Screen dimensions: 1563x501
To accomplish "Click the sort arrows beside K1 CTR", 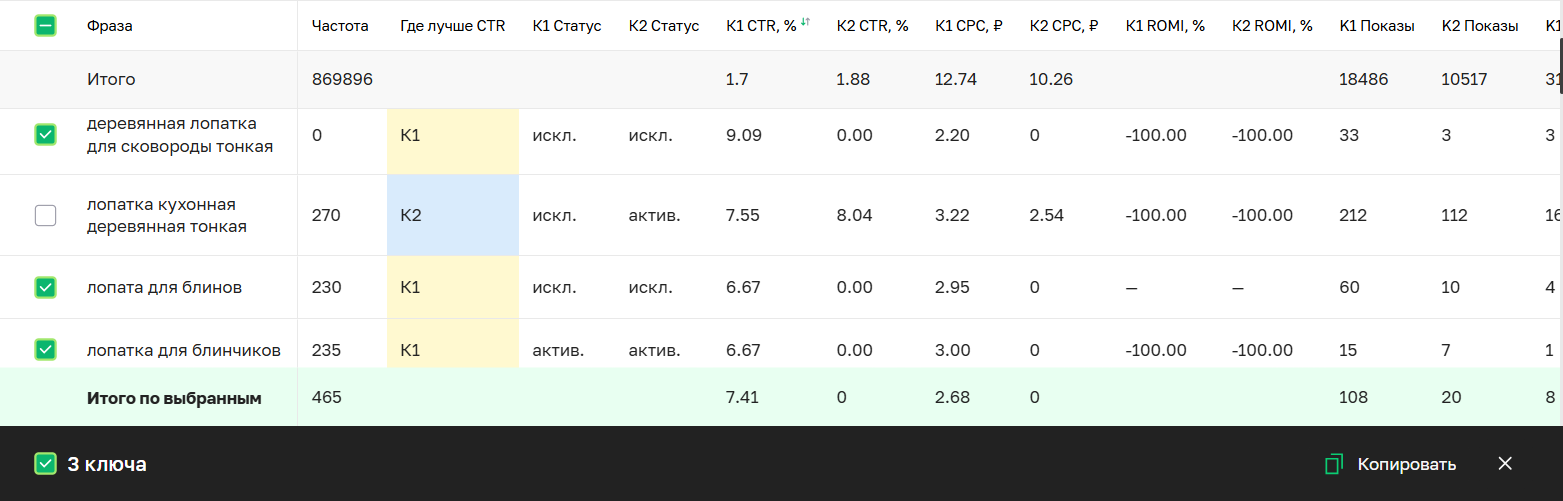I will pyautogui.click(x=805, y=21).
